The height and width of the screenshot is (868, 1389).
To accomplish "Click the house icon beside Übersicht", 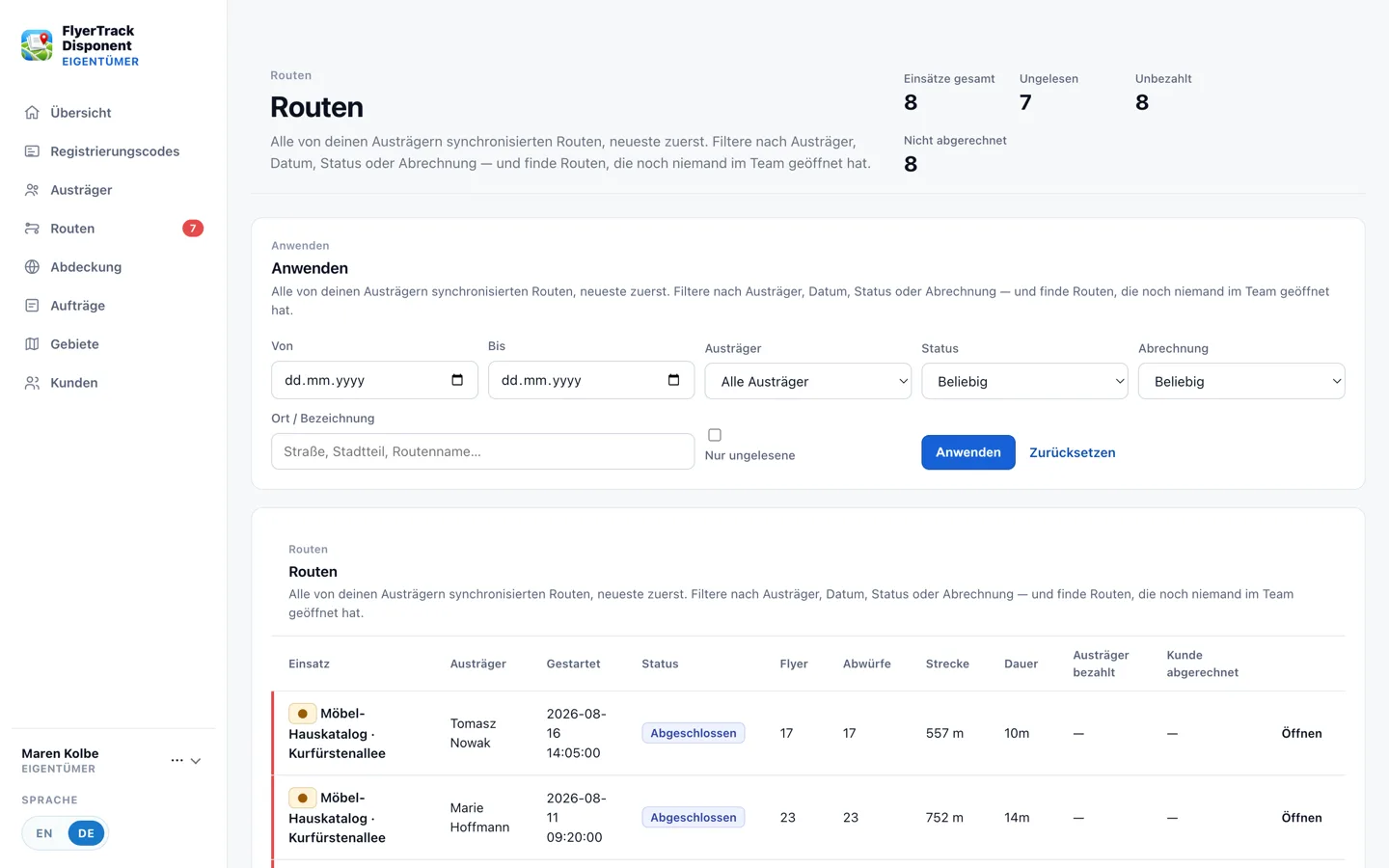I will pyautogui.click(x=32, y=113).
